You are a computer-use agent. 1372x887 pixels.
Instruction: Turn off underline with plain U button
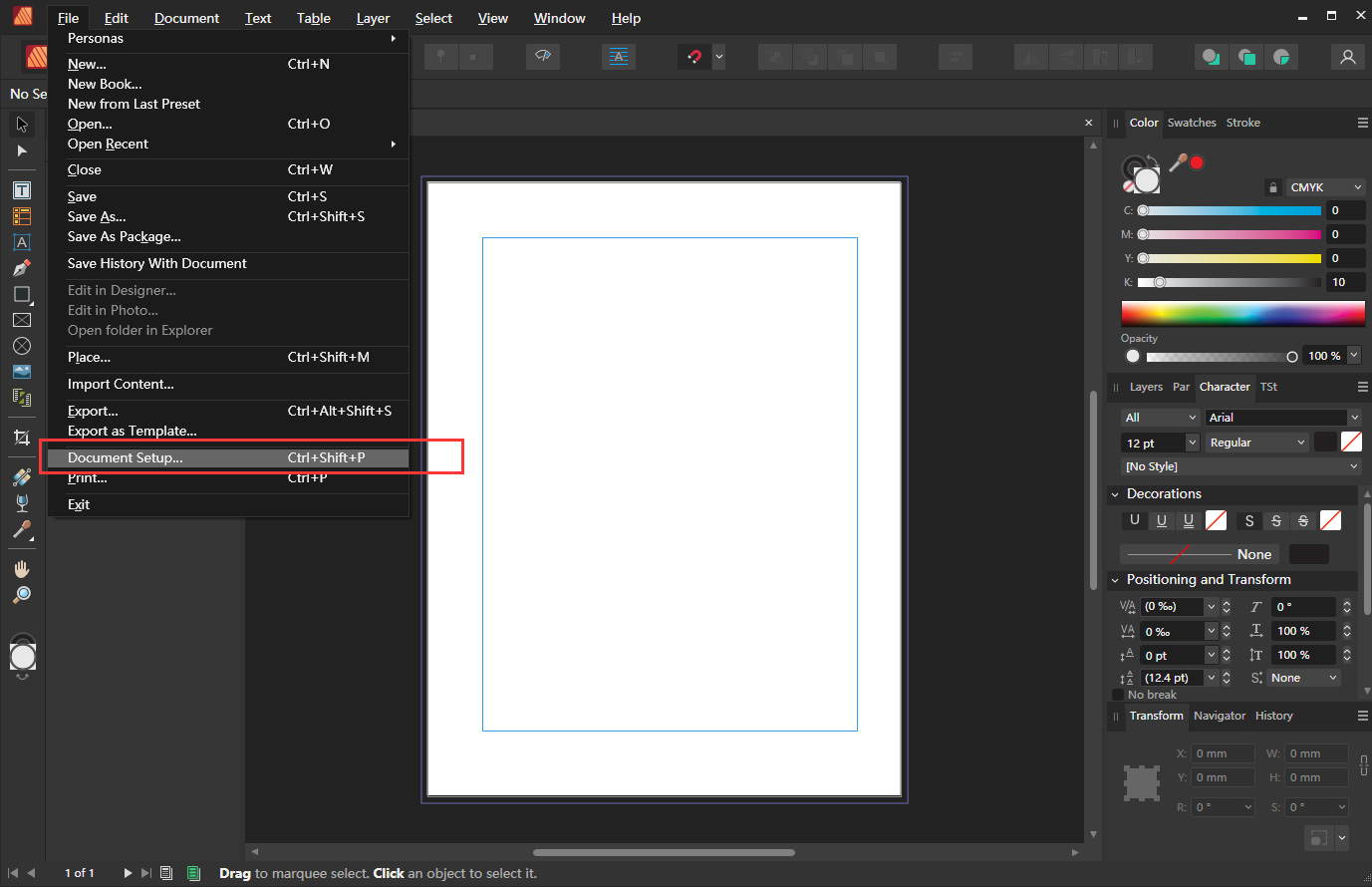point(1134,520)
